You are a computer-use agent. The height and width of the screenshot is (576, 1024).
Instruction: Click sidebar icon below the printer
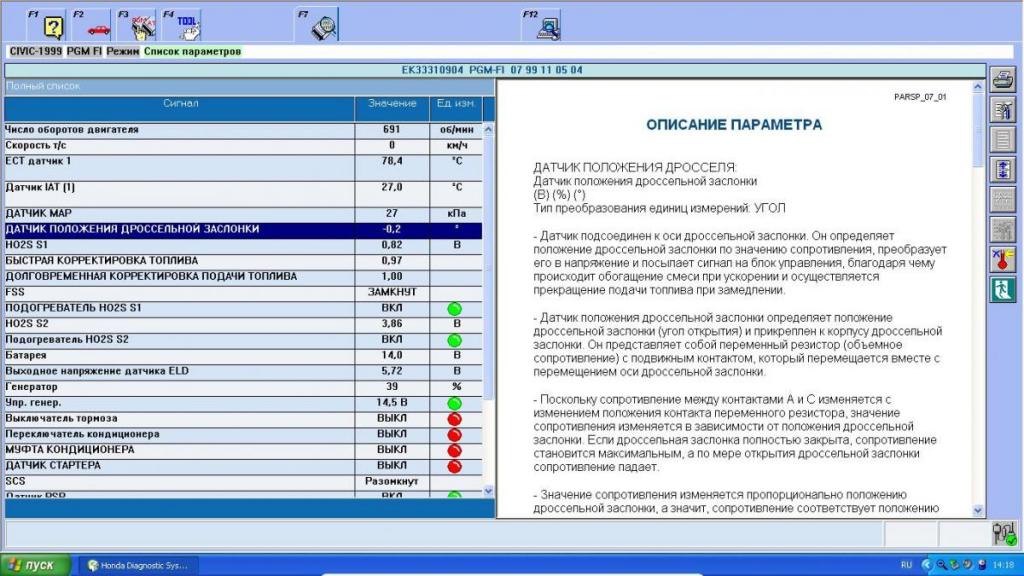tap(1003, 110)
